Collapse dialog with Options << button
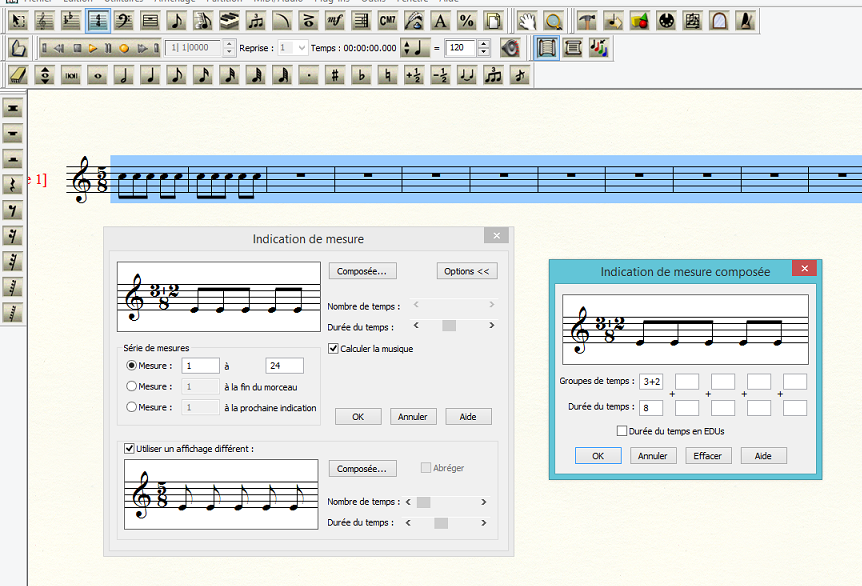Viewport: 862px width, 586px height. coord(466,271)
